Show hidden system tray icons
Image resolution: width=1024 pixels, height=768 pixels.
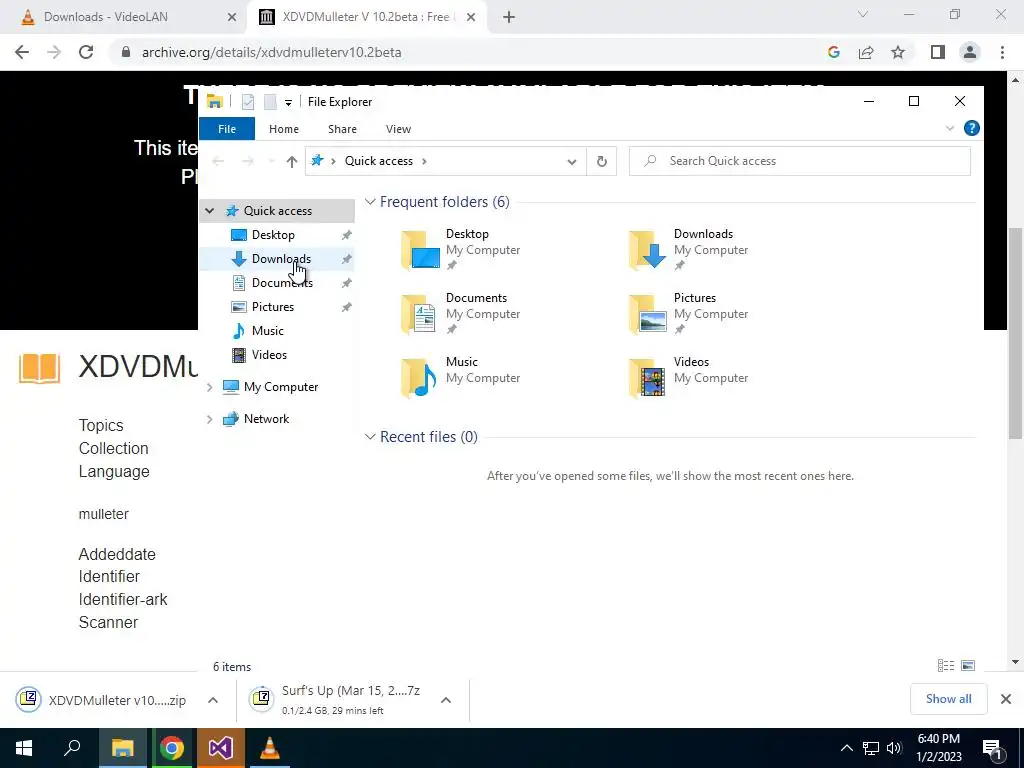pyautogui.click(x=846, y=748)
